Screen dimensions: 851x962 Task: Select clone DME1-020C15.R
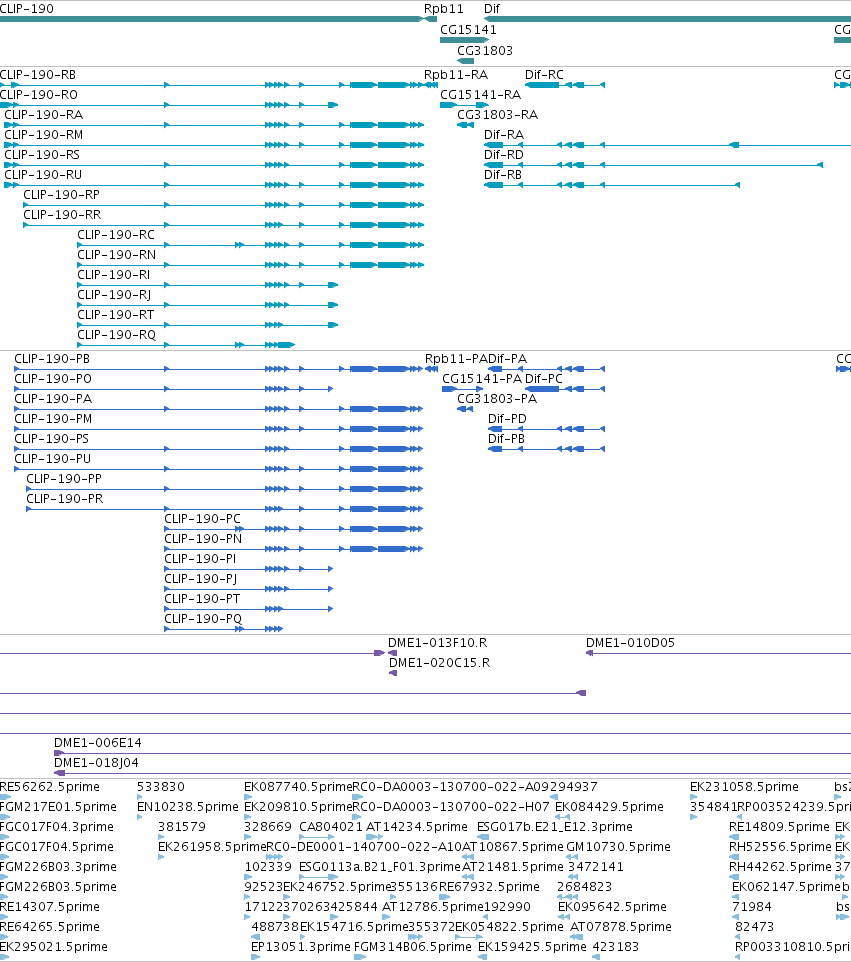point(439,663)
